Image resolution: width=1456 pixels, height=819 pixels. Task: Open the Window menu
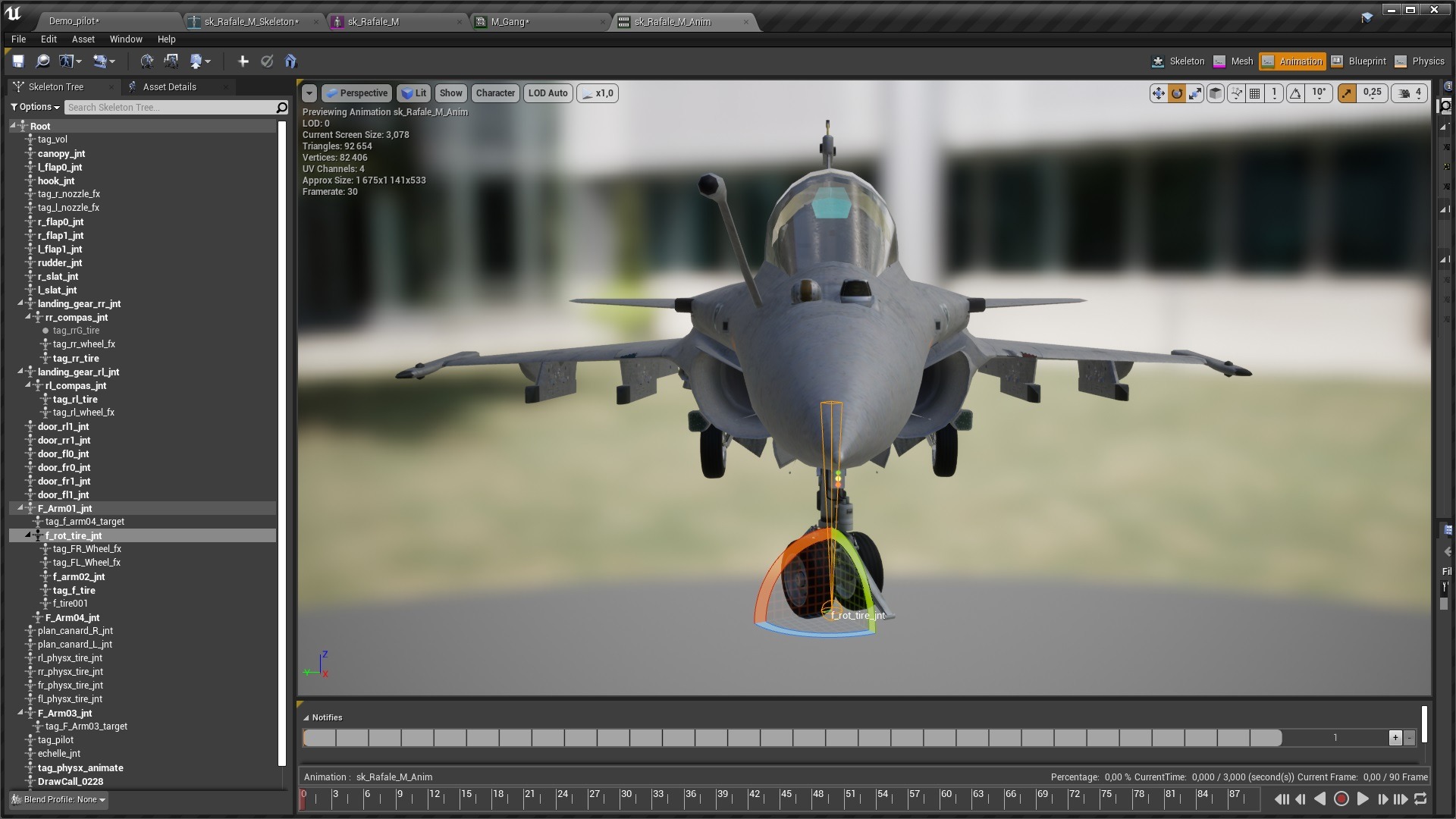tap(126, 39)
